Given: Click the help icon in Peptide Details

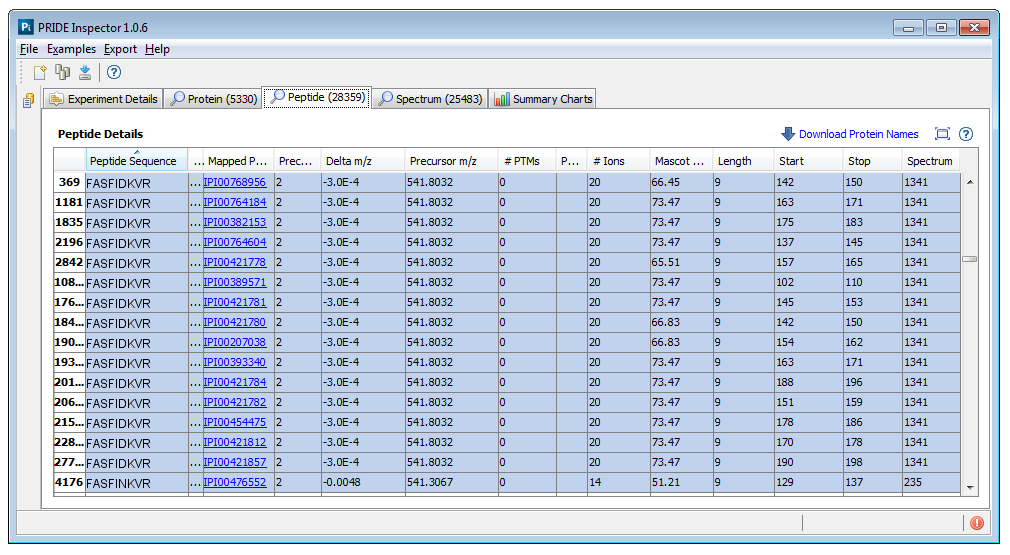Looking at the screenshot, I should click(x=966, y=134).
